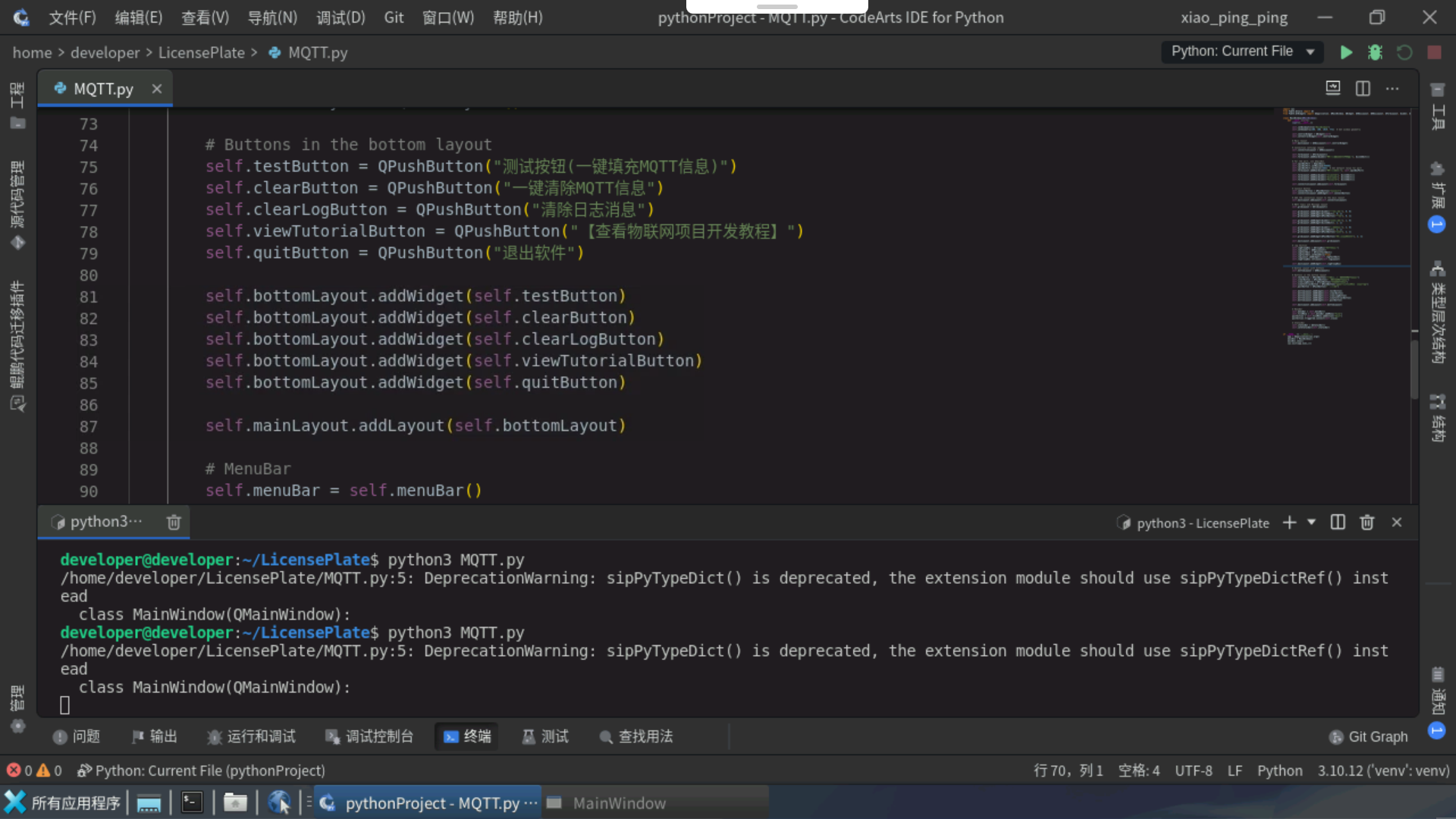Run the current Python file
Viewport: 1456px width, 819px height.
click(1346, 52)
